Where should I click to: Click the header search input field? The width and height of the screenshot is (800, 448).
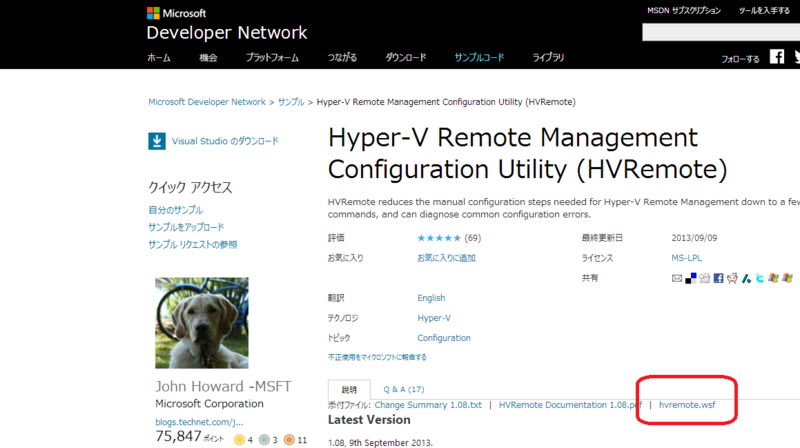pos(721,32)
